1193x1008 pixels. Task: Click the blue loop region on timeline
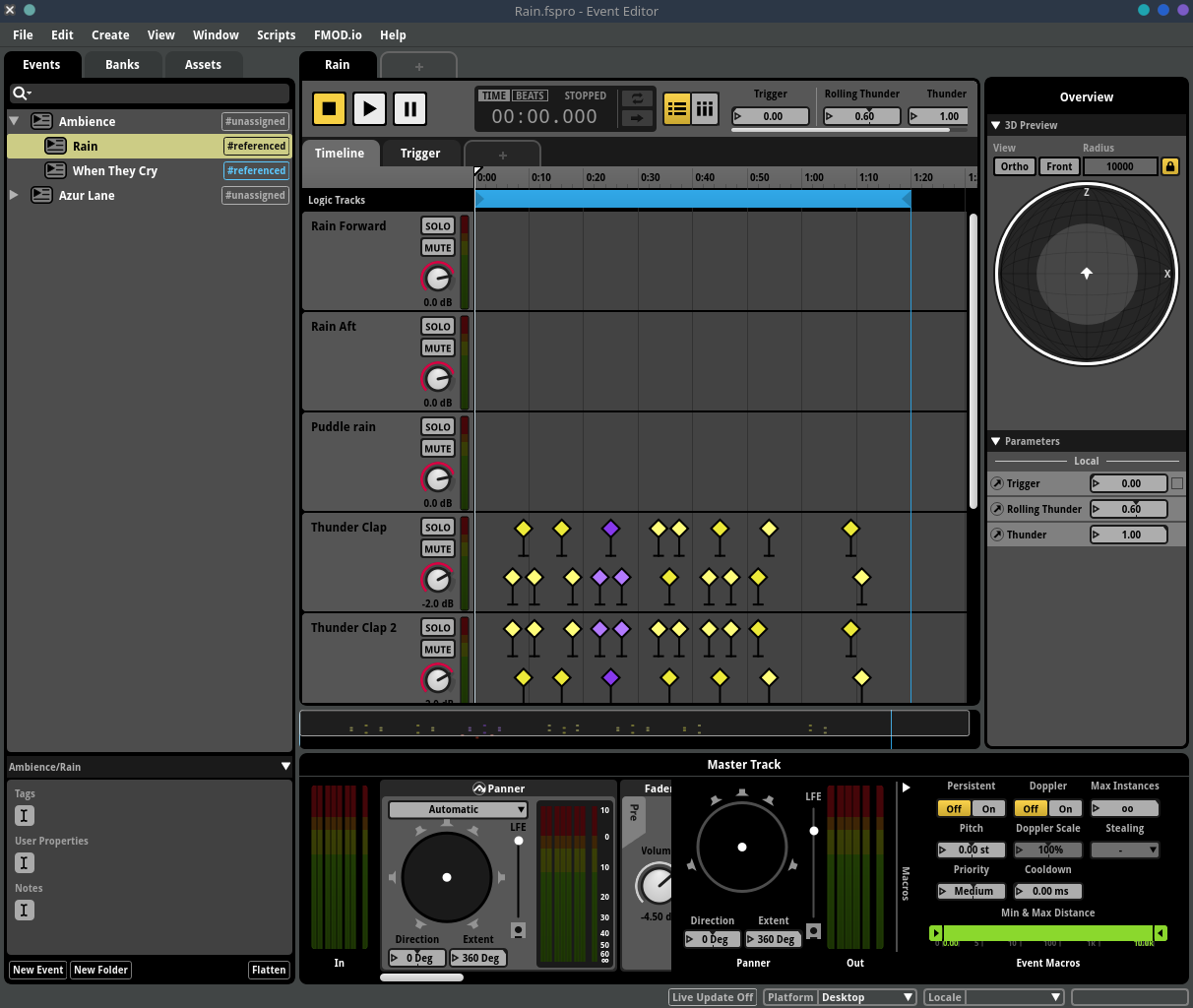693,200
